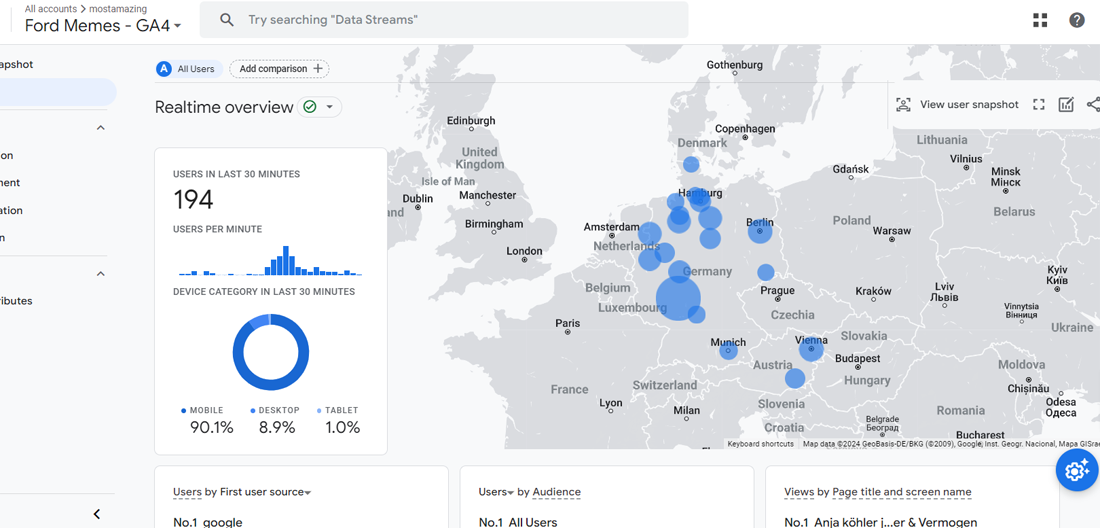Click the user bubble over Berlin
This screenshot has width=1100, height=528.
(760, 231)
